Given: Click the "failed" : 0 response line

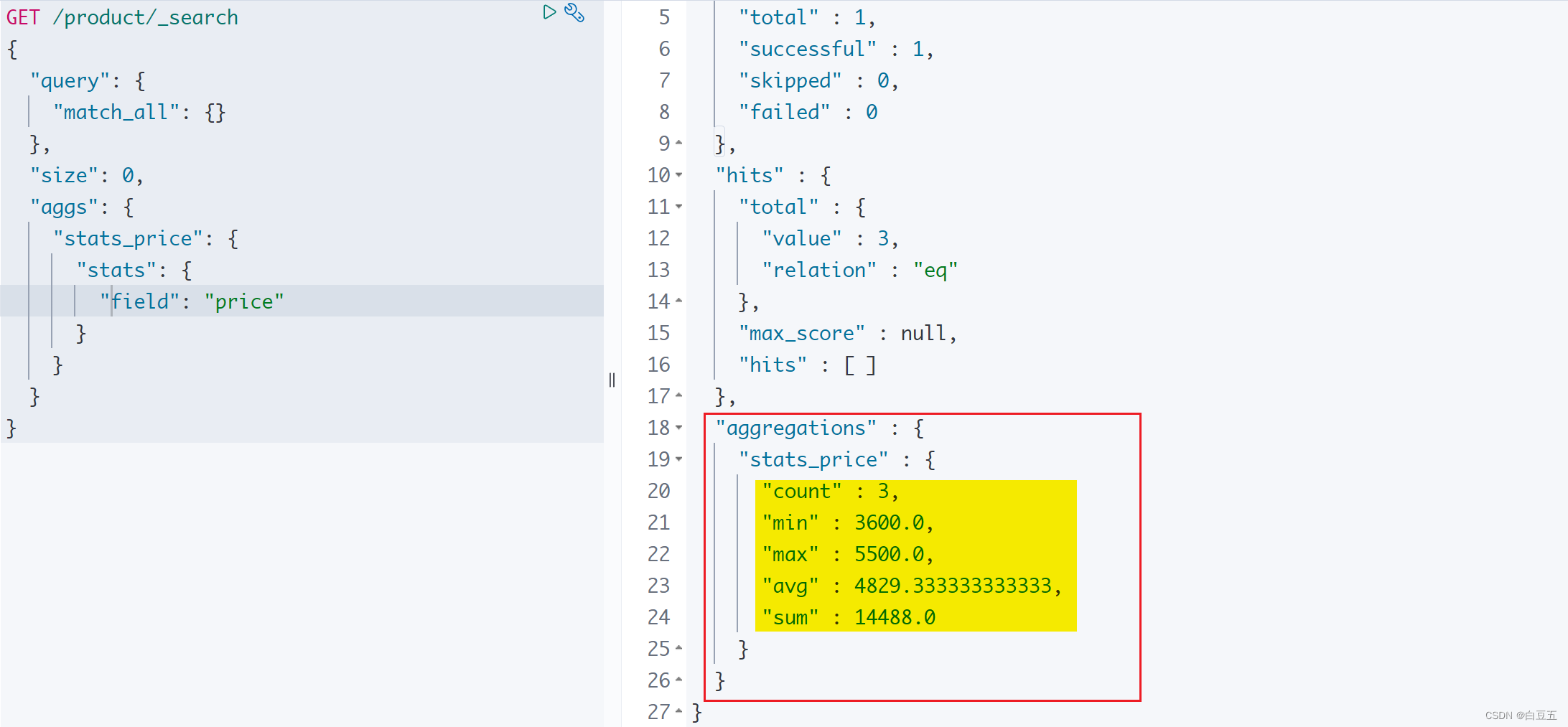Looking at the screenshot, I should [x=808, y=112].
